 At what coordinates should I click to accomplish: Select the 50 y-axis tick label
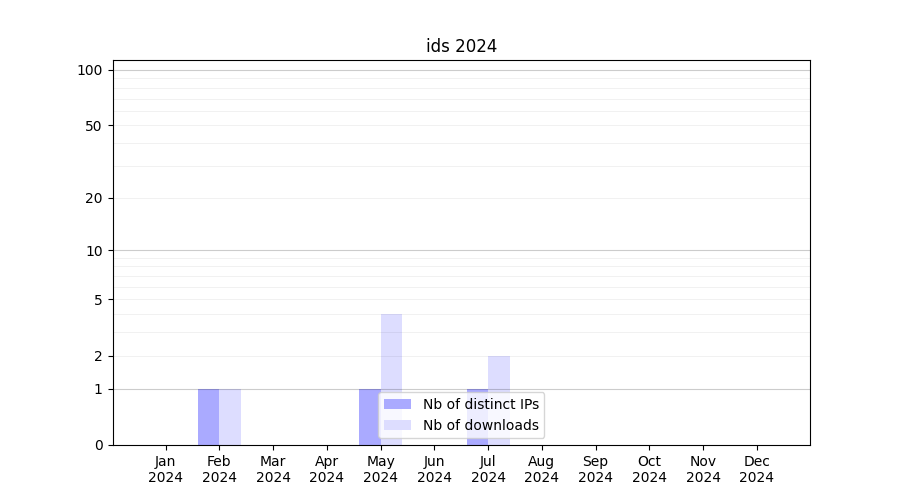[x=93, y=126]
